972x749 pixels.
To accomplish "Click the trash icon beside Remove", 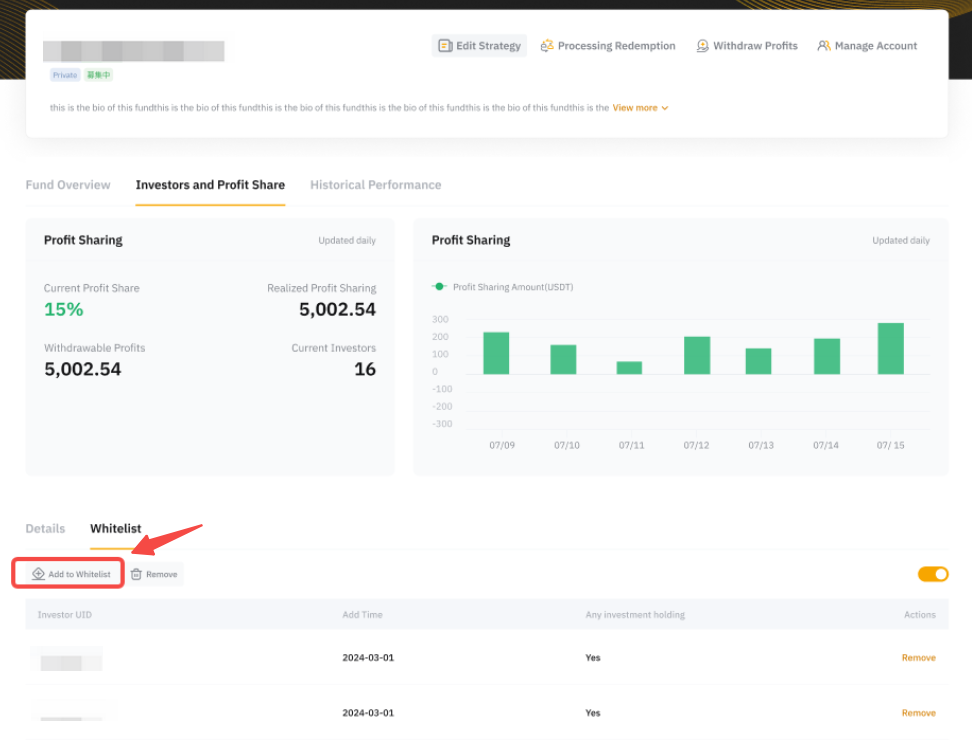I will [136, 574].
